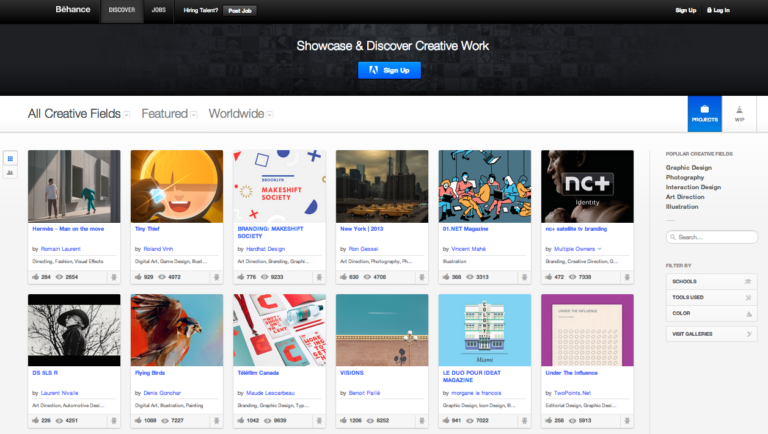
Task: Expand the Tools Used filter
Action: tap(712, 297)
